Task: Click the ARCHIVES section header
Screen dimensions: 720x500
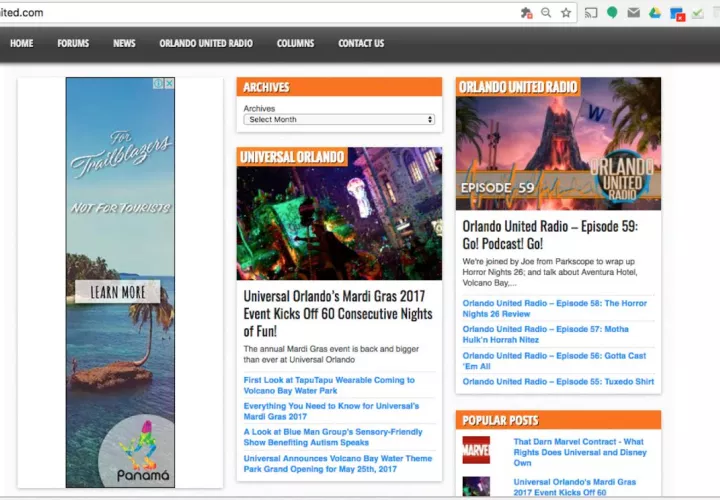Action: click(x=339, y=87)
